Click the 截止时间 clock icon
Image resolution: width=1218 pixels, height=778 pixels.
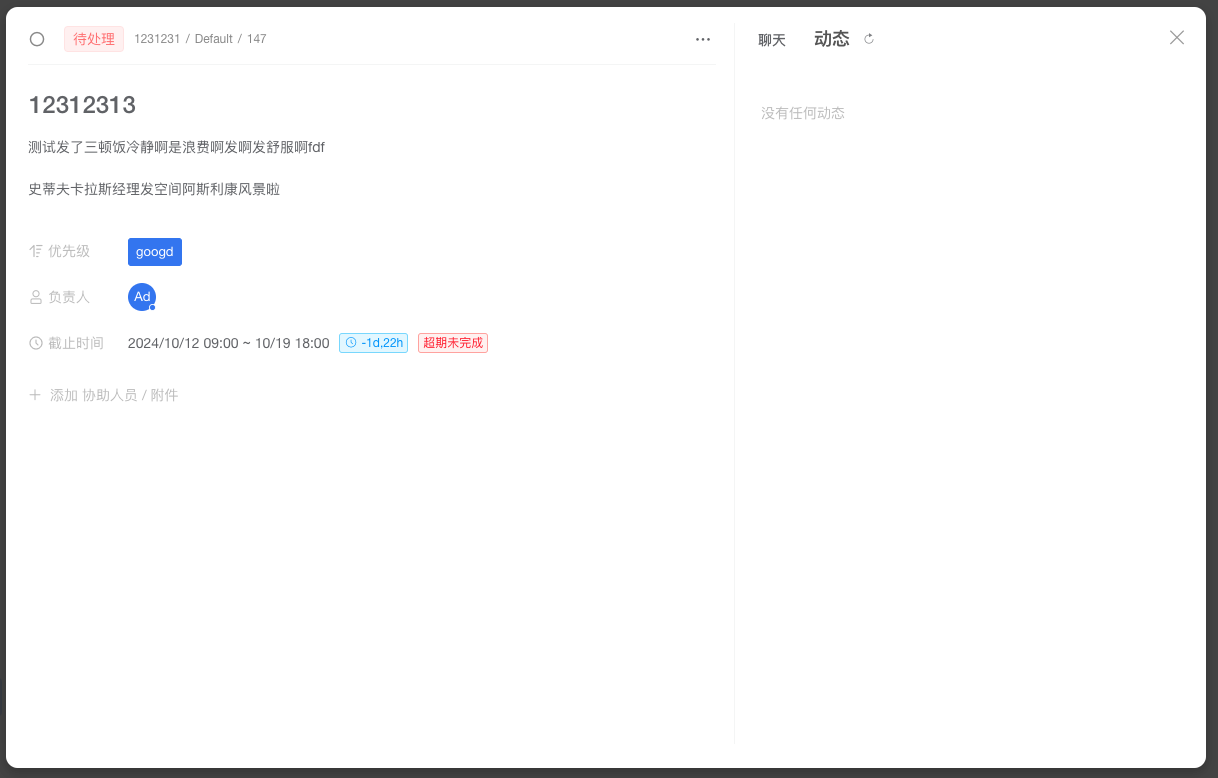click(x=36, y=343)
